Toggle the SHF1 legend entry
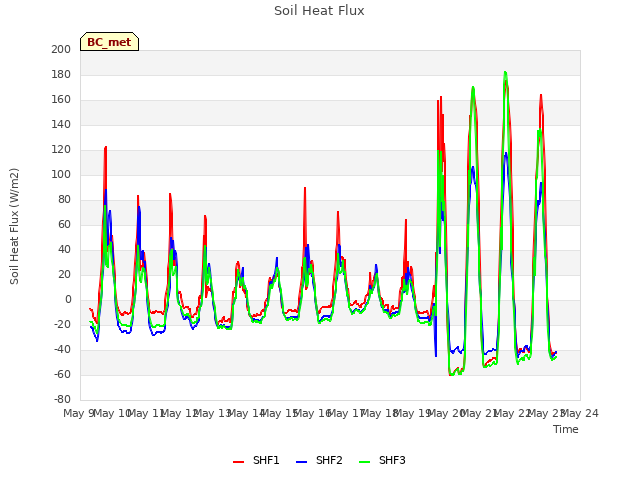The image size is (640, 480). [x=256, y=460]
